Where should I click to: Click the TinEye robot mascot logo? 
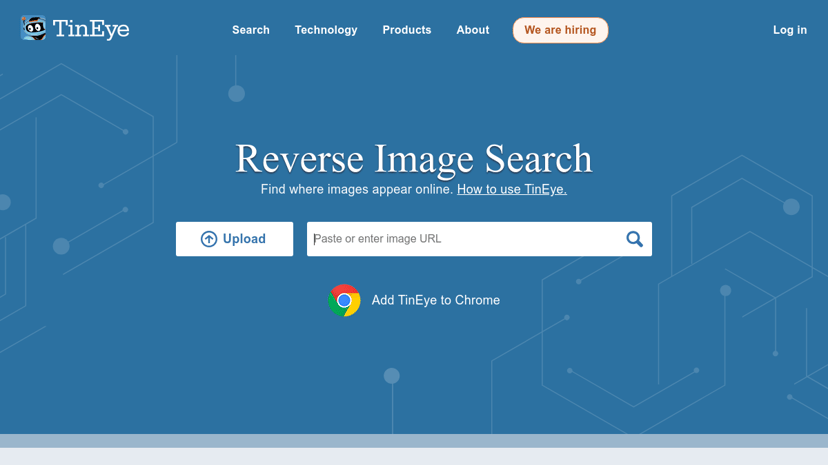click(x=33, y=28)
